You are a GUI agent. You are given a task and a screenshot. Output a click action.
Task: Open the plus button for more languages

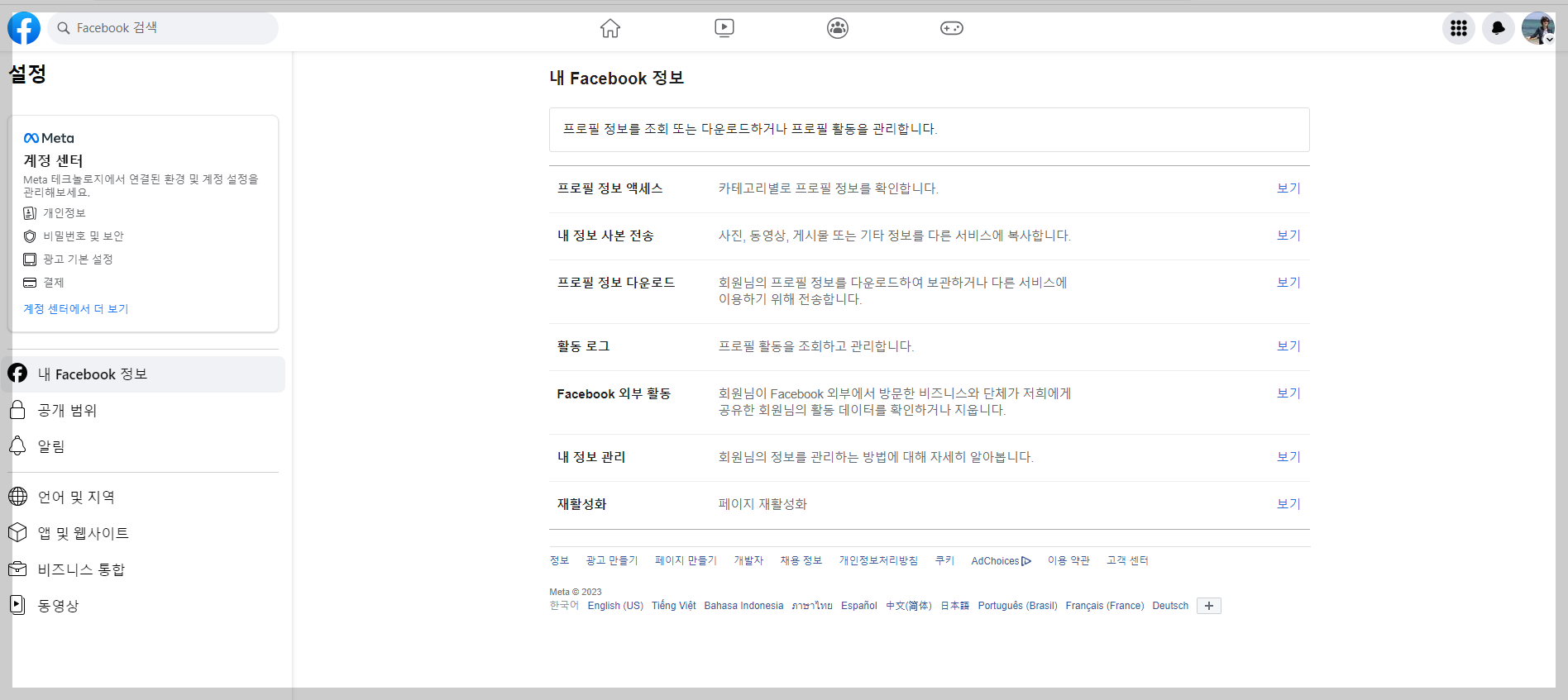[1209, 606]
